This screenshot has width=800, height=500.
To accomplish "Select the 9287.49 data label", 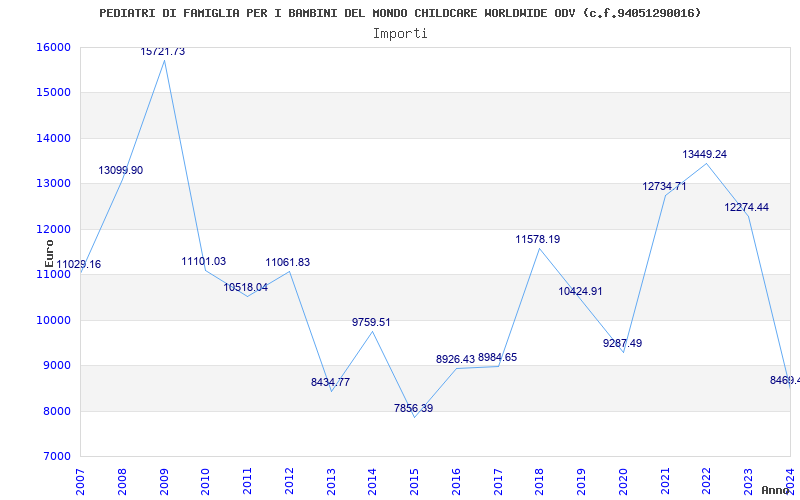I will [x=622, y=343].
